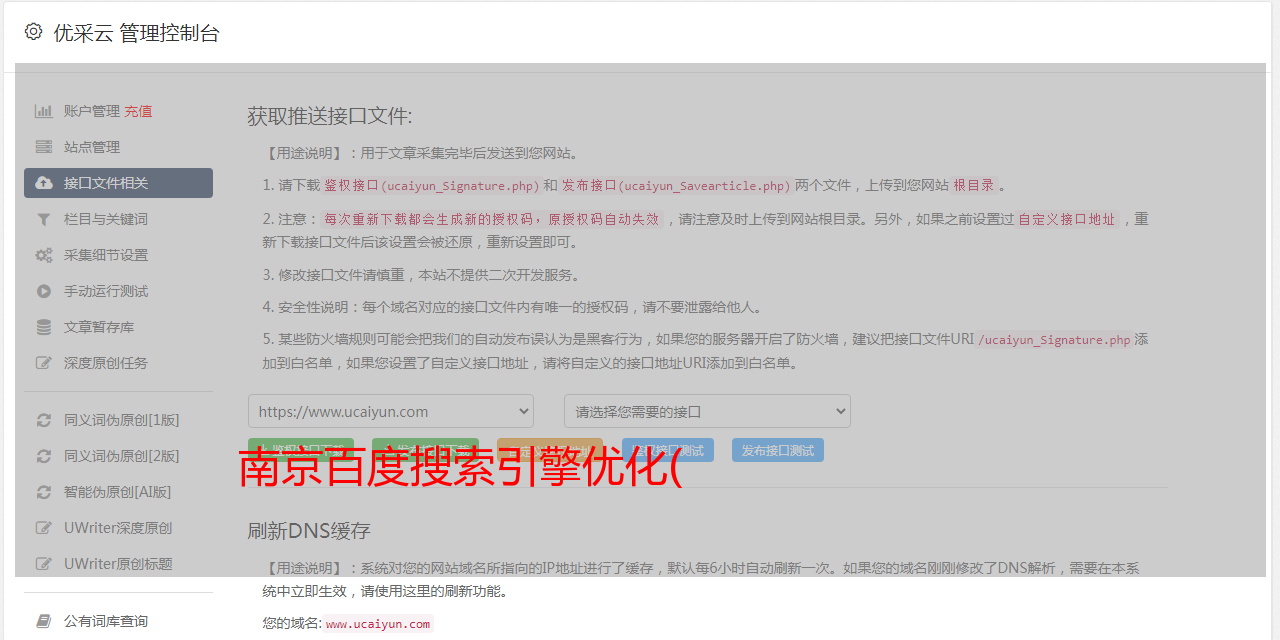Click the highlighted 根目录 text in step 1
The height and width of the screenshot is (640, 1280).
coord(973,186)
